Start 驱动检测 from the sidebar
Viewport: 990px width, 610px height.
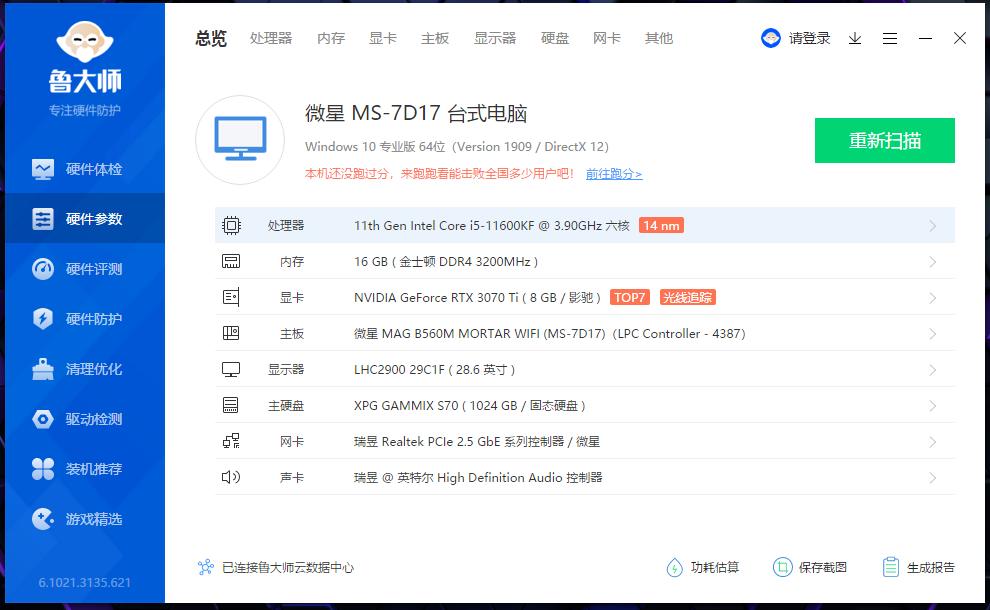click(83, 419)
